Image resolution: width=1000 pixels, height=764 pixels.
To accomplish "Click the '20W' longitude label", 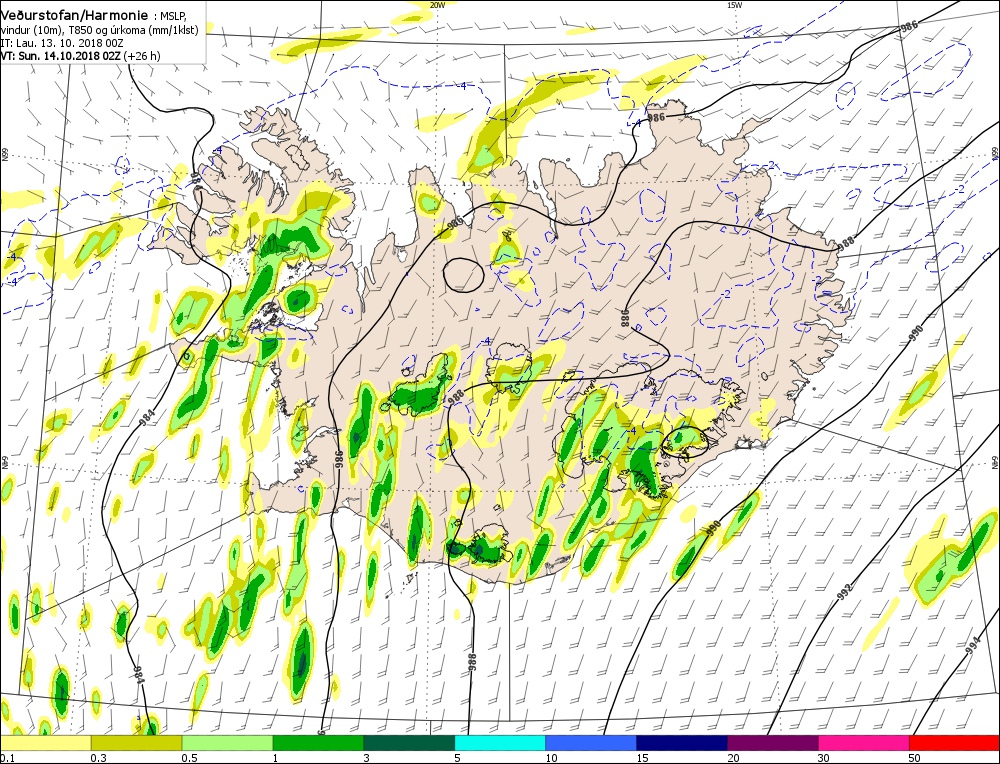I will coord(437,5).
